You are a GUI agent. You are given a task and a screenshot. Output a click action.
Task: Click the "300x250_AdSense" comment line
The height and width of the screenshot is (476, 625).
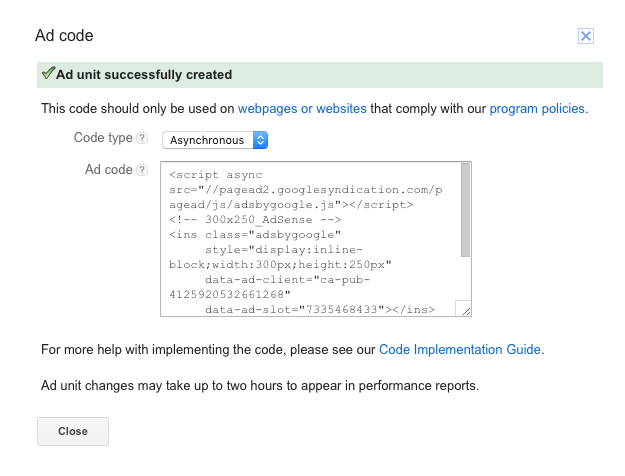tap(257, 219)
